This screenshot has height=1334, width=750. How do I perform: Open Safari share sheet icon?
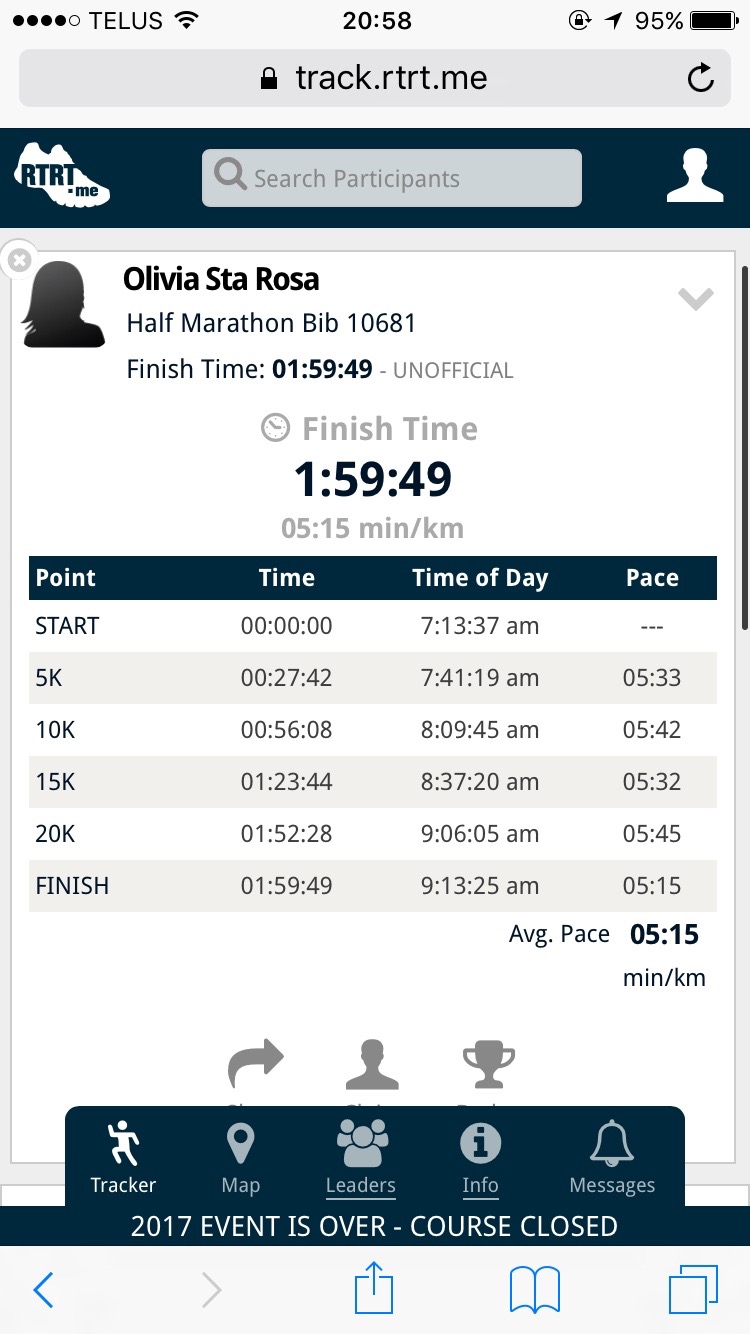(374, 1290)
